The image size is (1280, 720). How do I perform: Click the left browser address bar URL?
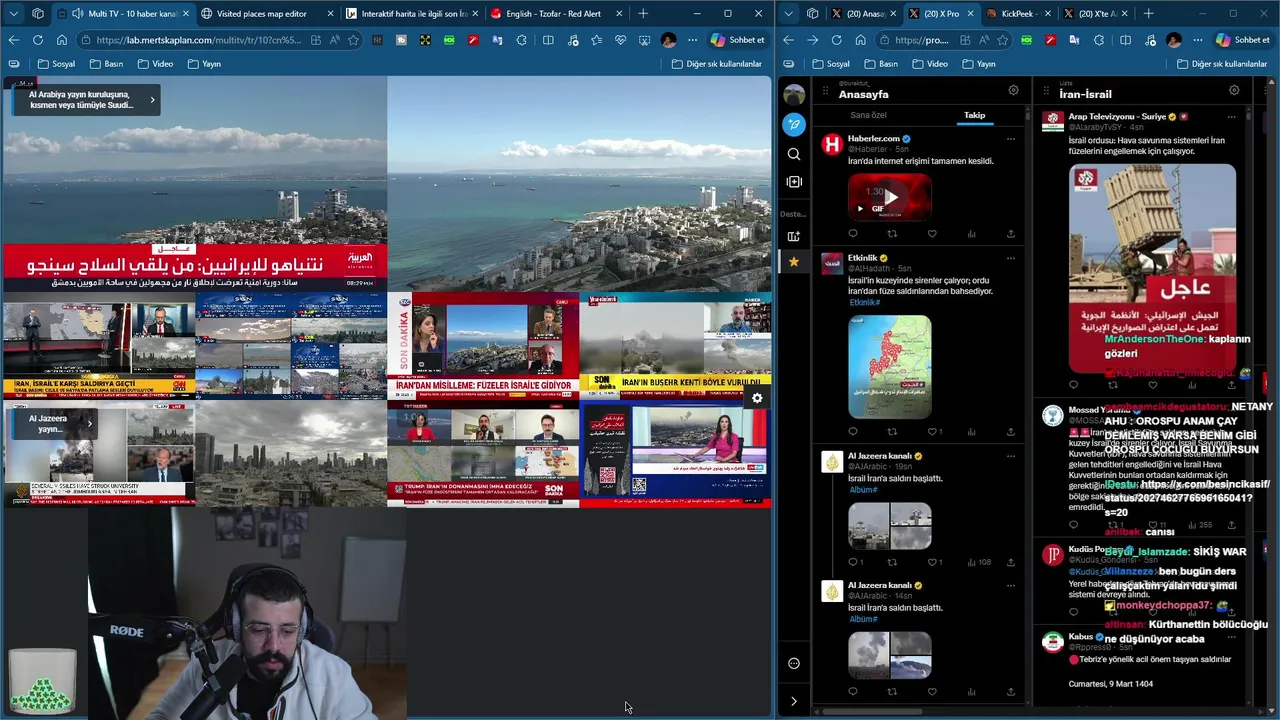[200, 40]
